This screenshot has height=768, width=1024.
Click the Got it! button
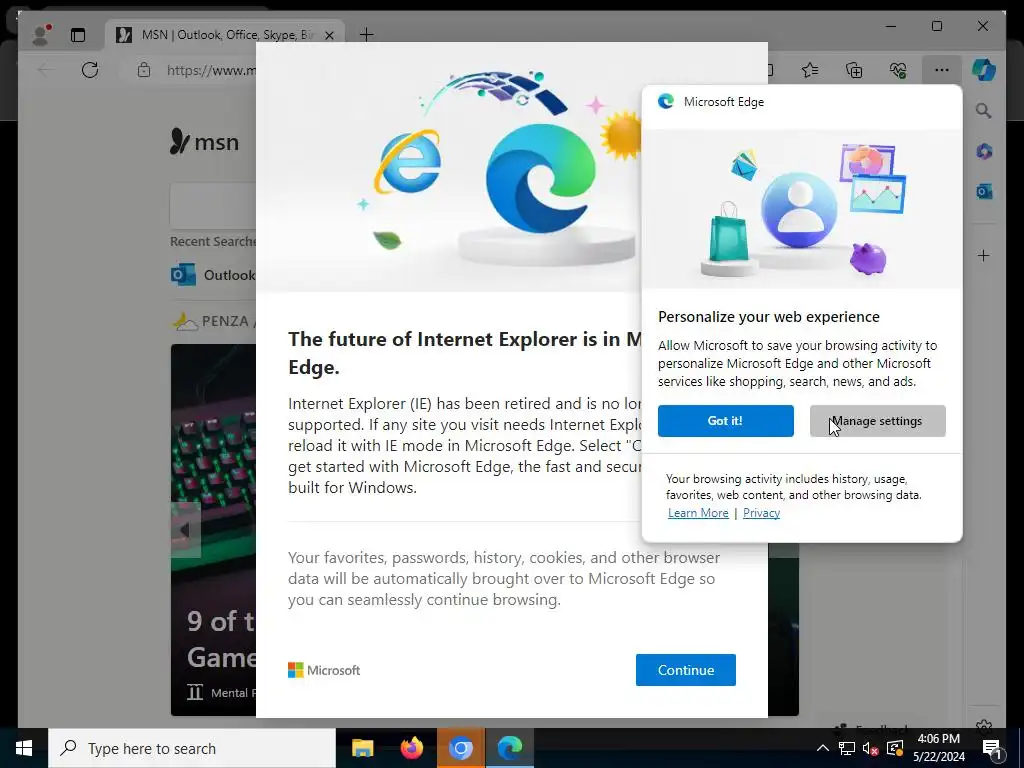click(726, 421)
